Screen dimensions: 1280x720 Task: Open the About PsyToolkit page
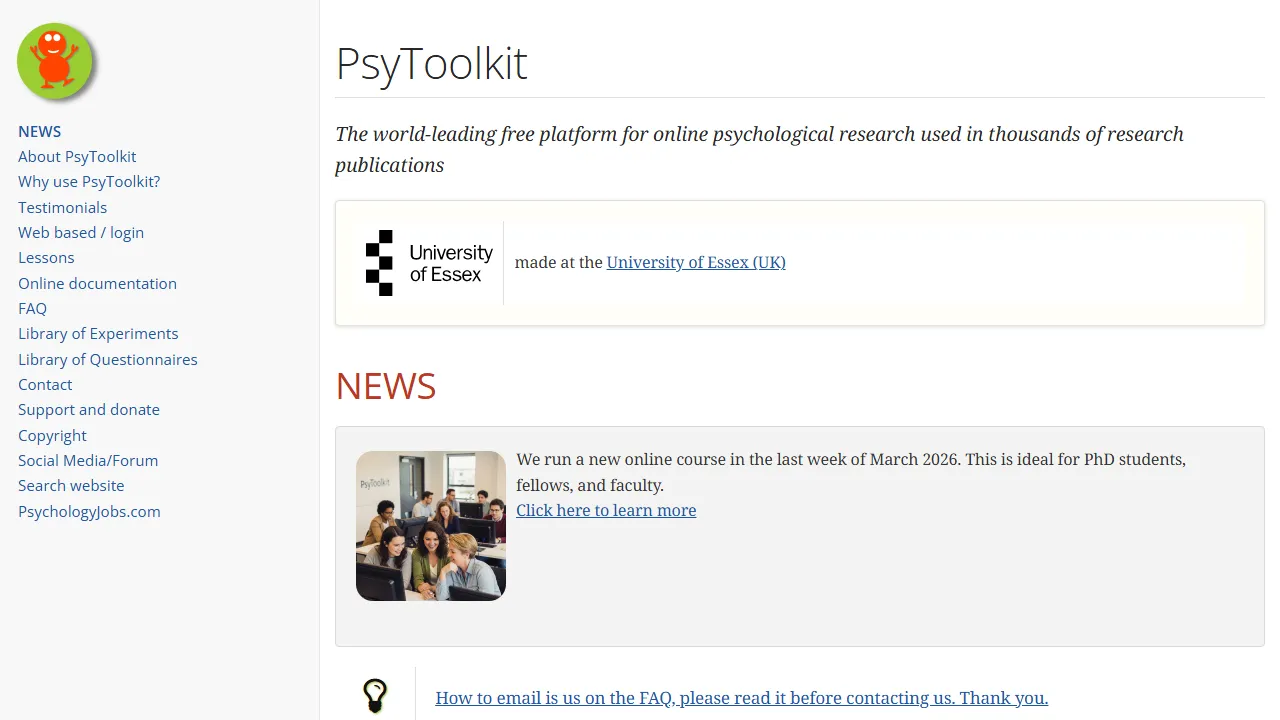point(77,157)
